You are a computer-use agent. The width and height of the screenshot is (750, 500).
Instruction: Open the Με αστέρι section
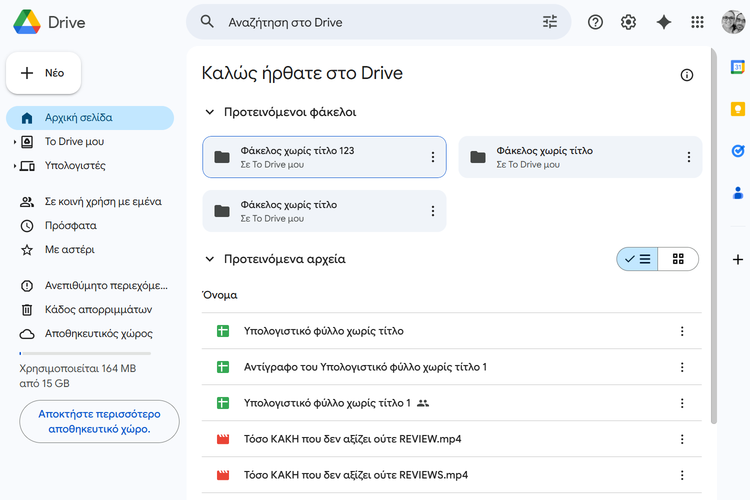point(70,250)
